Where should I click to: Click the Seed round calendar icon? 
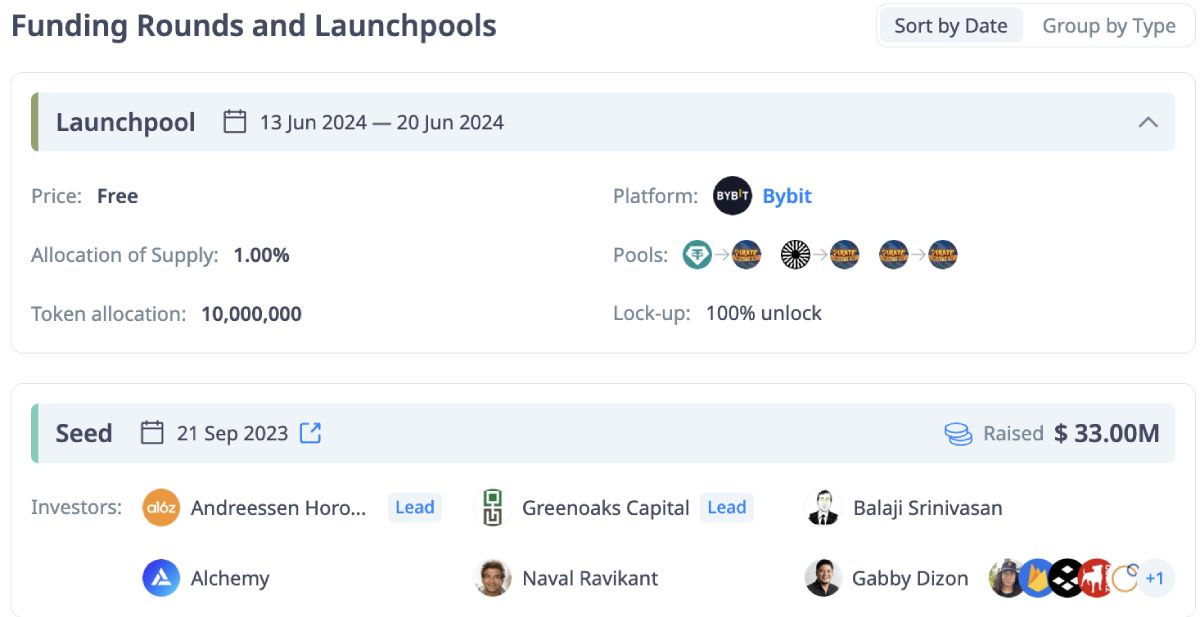pyautogui.click(x=152, y=433)
